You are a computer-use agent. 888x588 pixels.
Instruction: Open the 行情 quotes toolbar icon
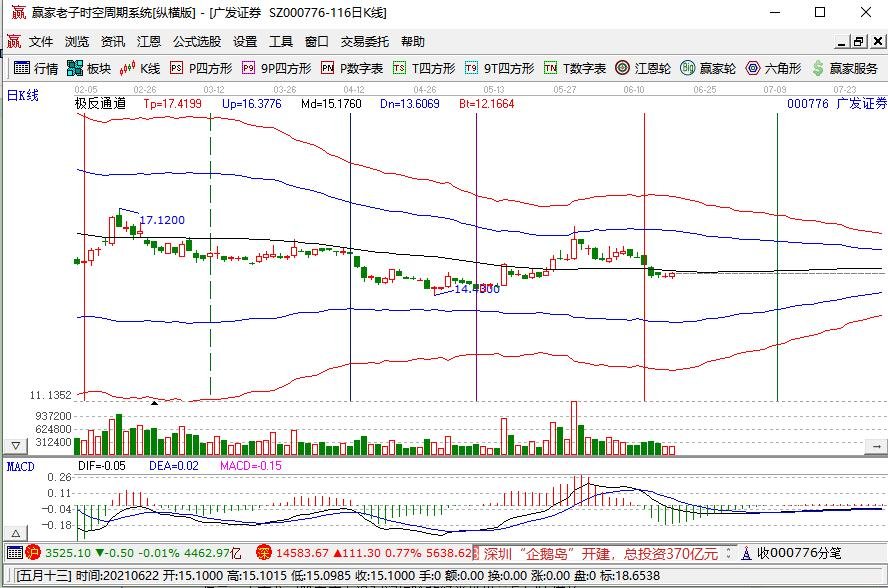pyautogui.click(x=36, y=69)
